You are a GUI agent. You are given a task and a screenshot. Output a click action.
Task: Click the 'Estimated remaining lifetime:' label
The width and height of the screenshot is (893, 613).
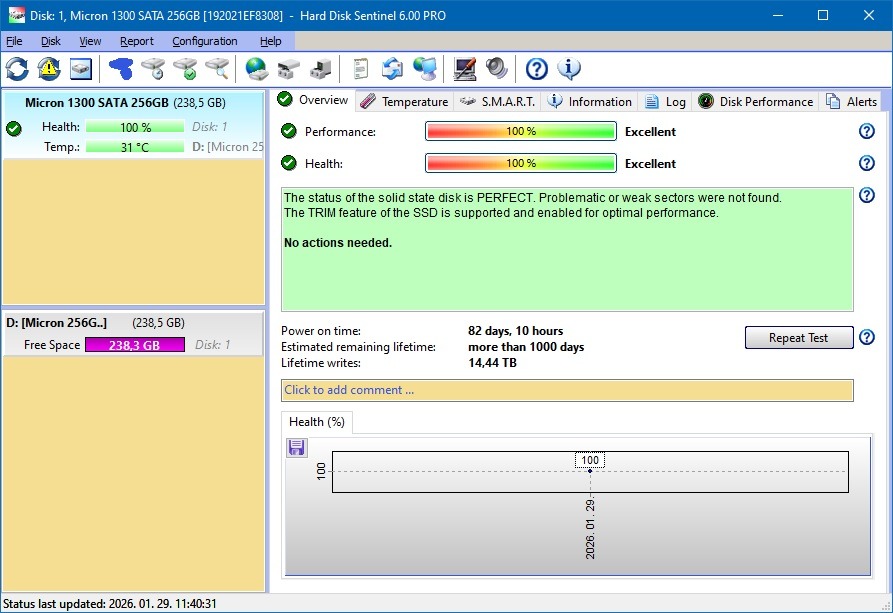click(358, 347)
